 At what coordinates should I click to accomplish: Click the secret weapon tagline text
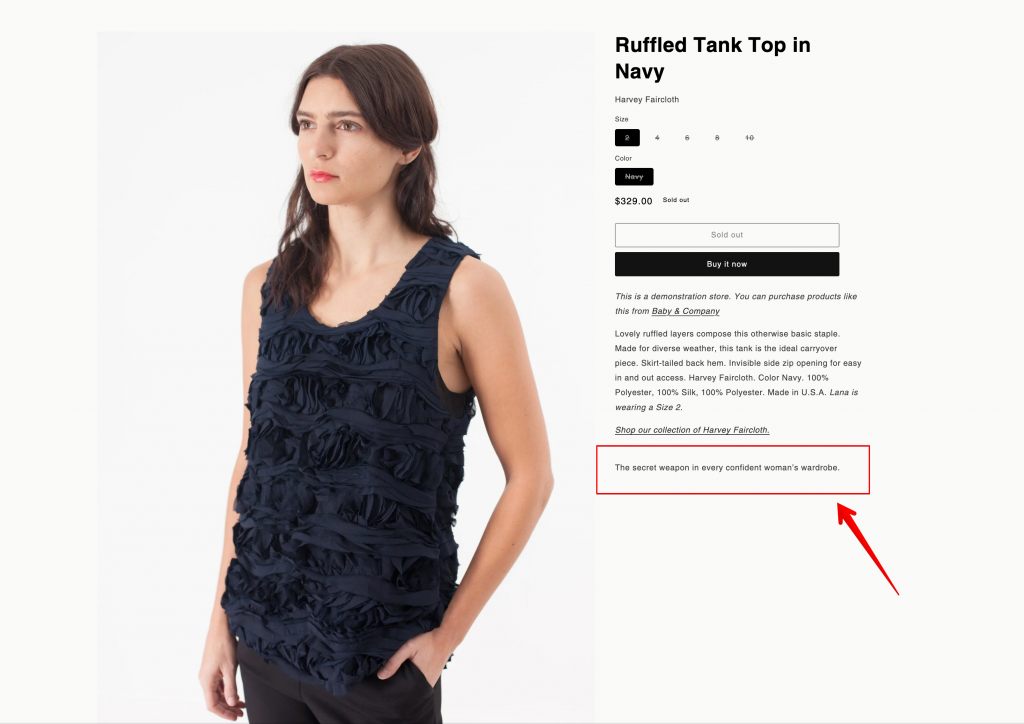tap(727, 468)
